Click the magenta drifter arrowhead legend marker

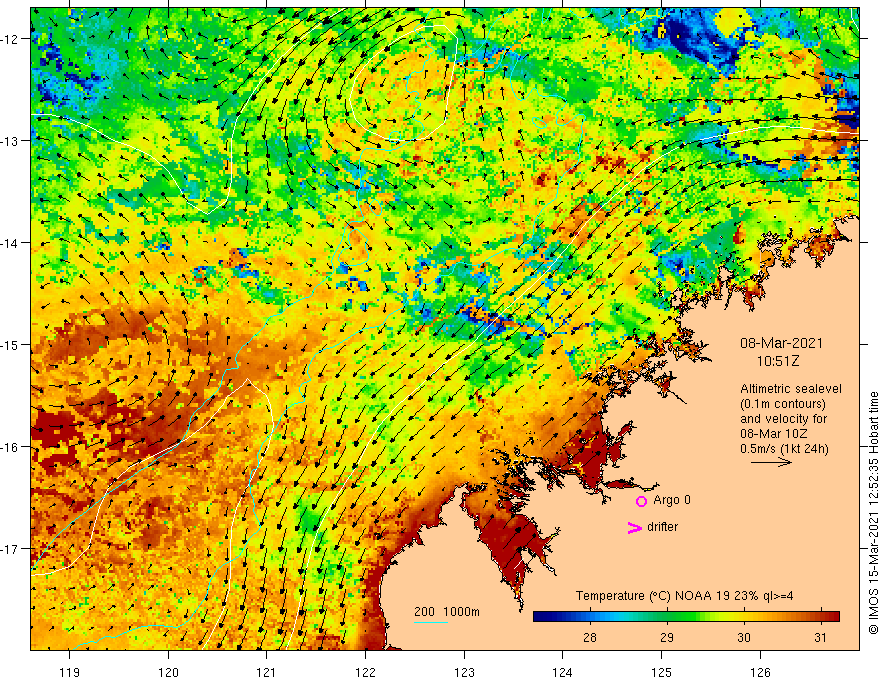click(x=634, y=527)
